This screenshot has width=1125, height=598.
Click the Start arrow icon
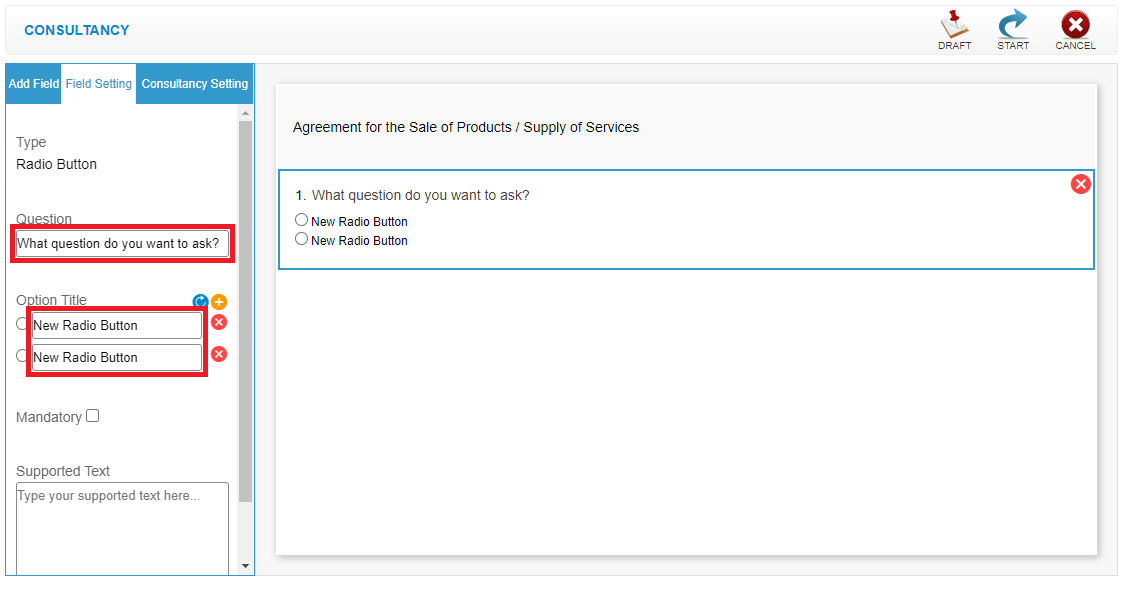pos(1012,24)
